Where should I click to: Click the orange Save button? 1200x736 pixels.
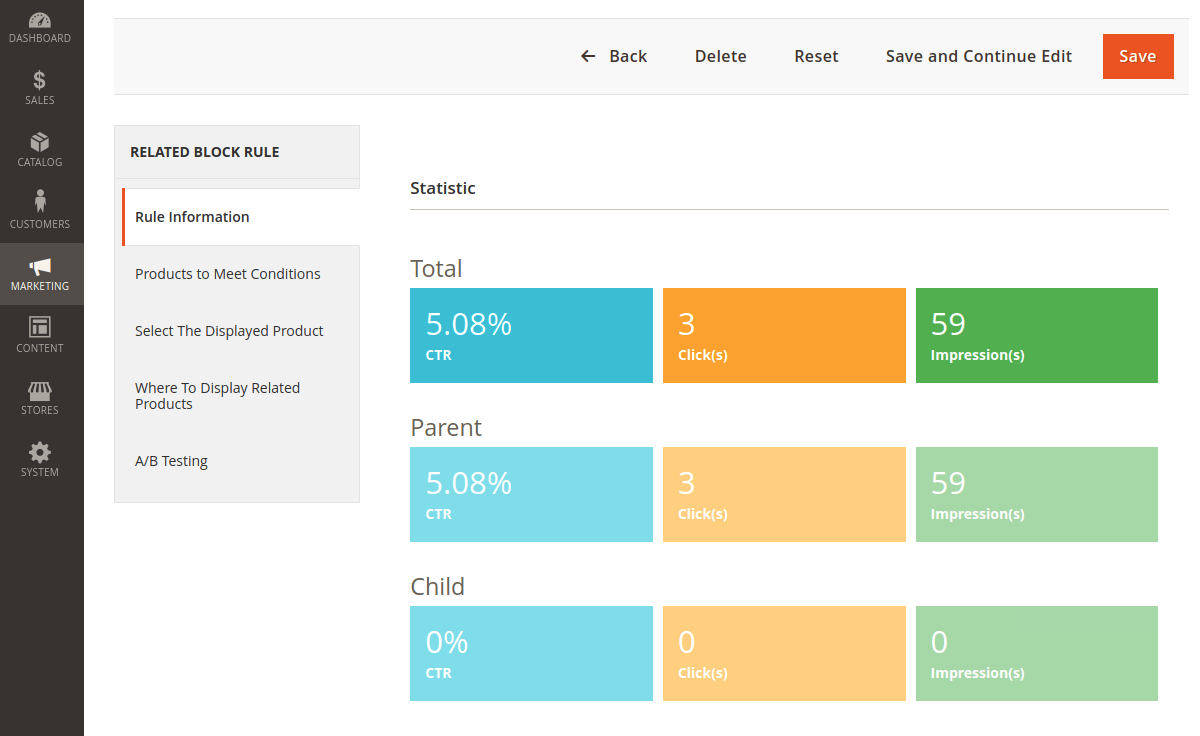pyautogui.click(x=1138, y=56)
